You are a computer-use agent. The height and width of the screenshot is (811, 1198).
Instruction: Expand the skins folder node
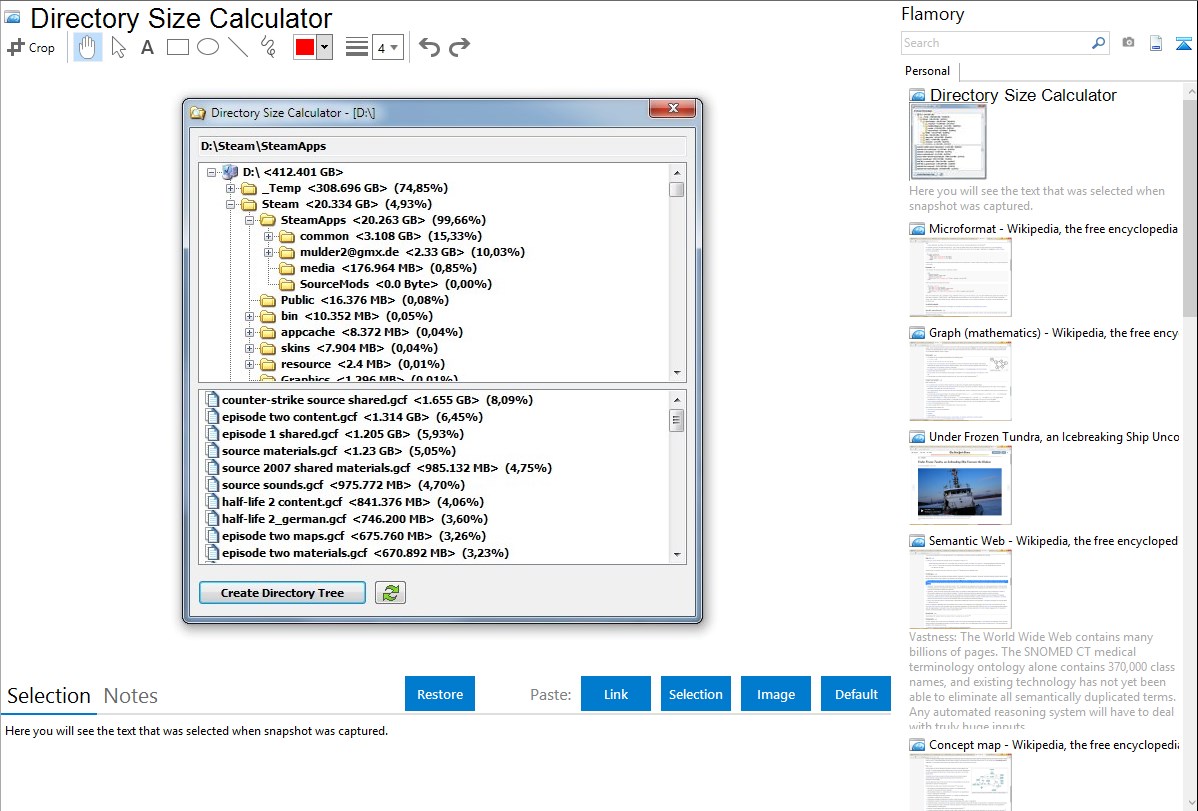250,349
